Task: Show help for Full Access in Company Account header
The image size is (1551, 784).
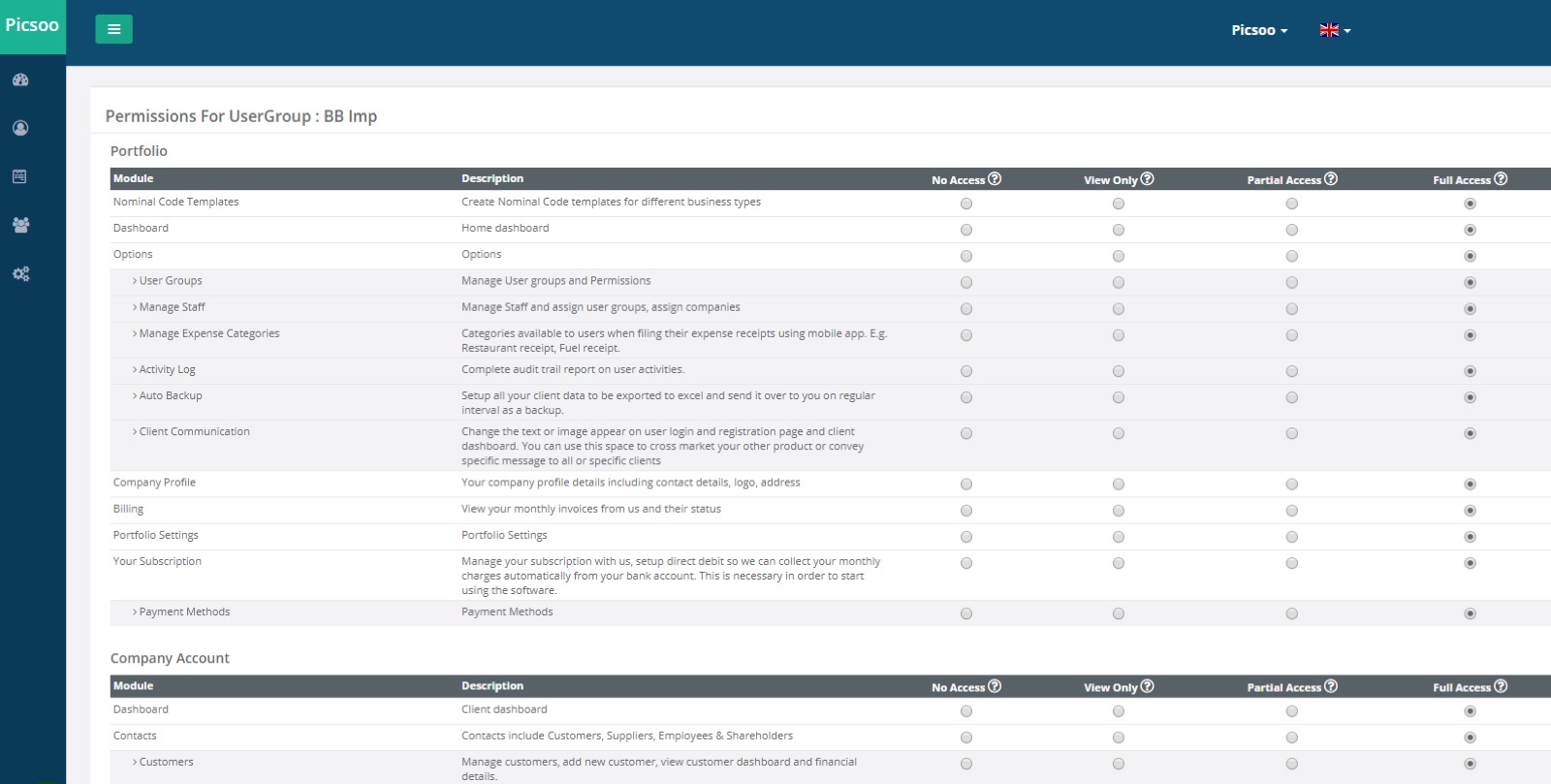Action: (1501, 686)
